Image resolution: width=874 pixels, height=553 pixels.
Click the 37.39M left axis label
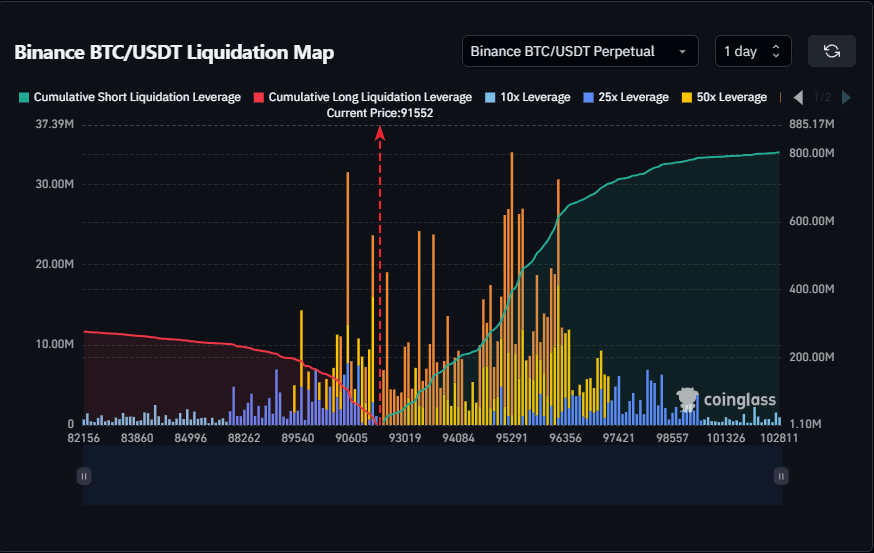(55, 124)
